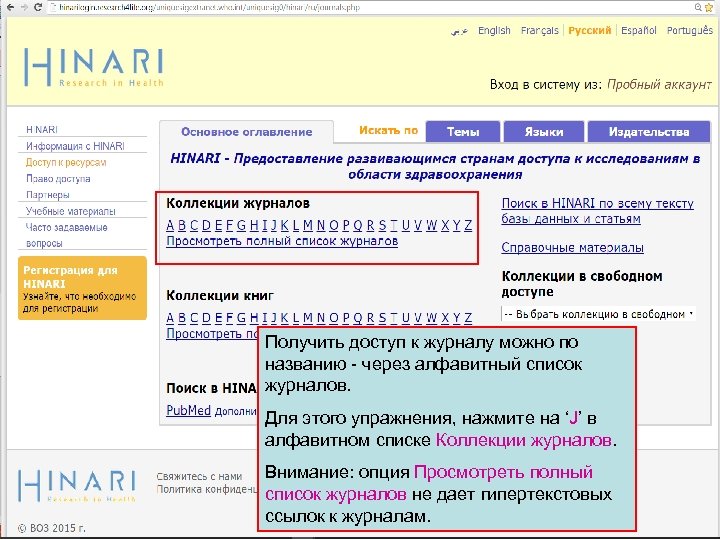Click Коллекции в свободном доступе heading
Screen dimensions: 720x540
(582, 284)
